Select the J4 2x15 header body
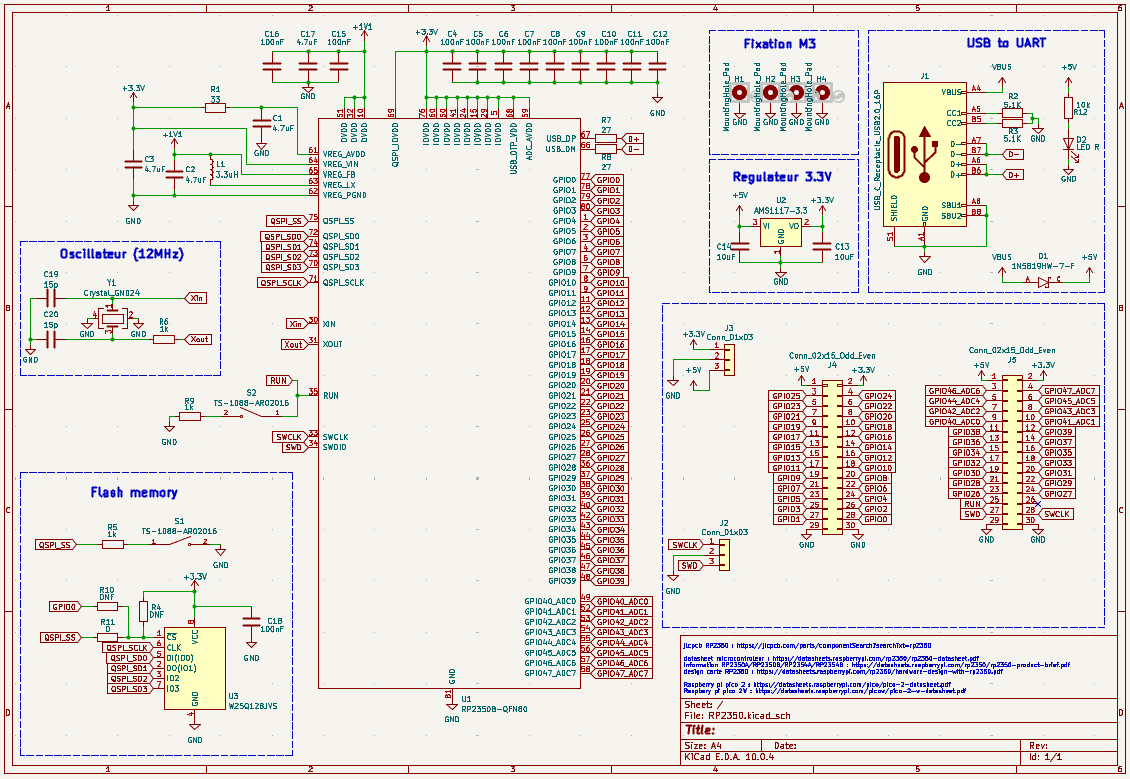Image resolution: width=1130 pixels, height=779 pixels. click(832, 456)
